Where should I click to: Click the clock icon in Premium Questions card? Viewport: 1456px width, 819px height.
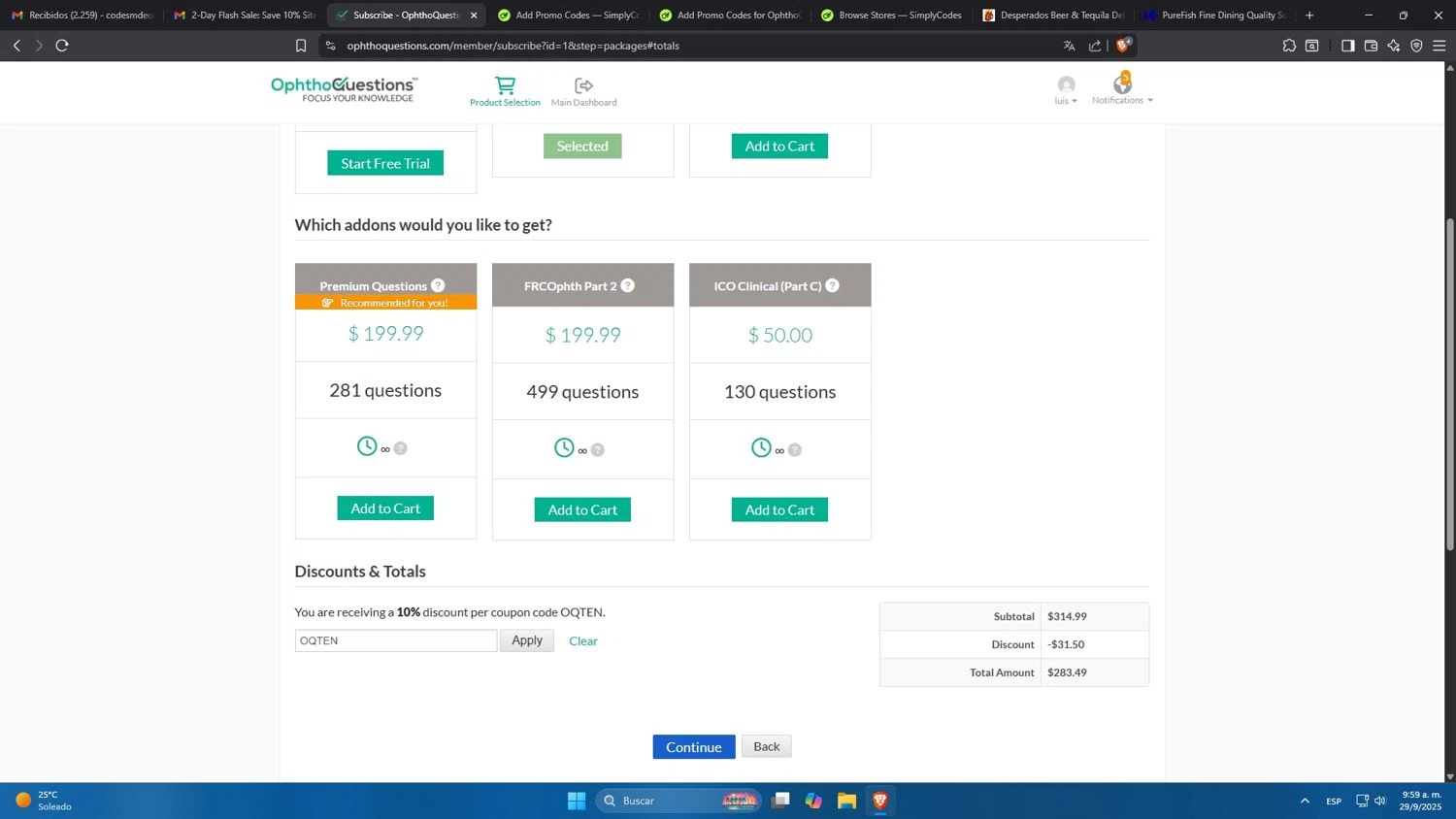click(x=367, y=446)
